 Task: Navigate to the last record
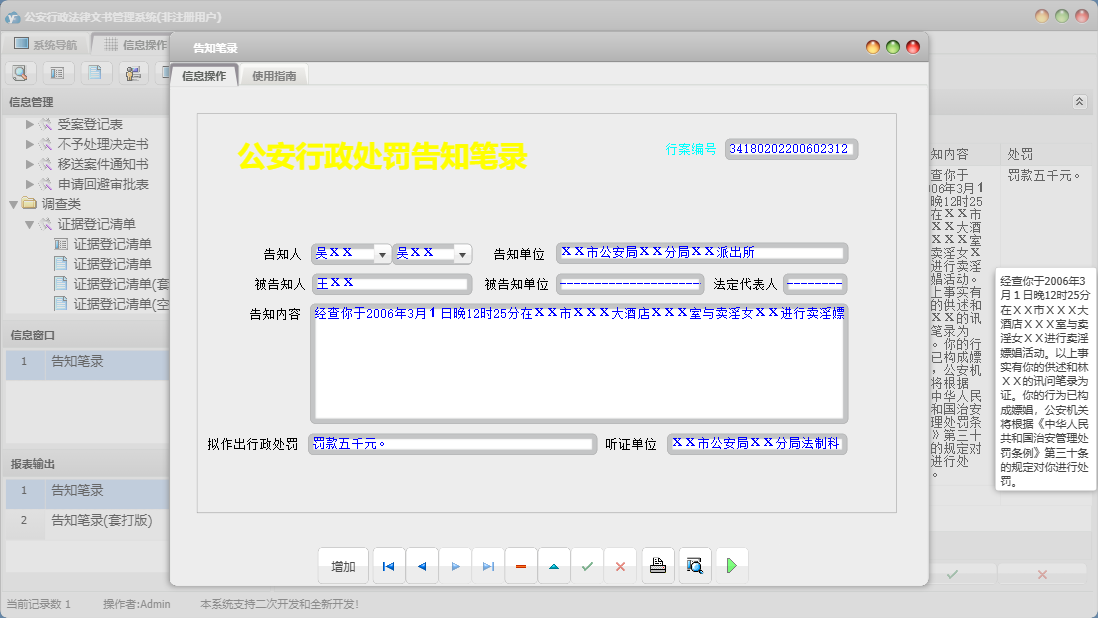click(487, 565)
